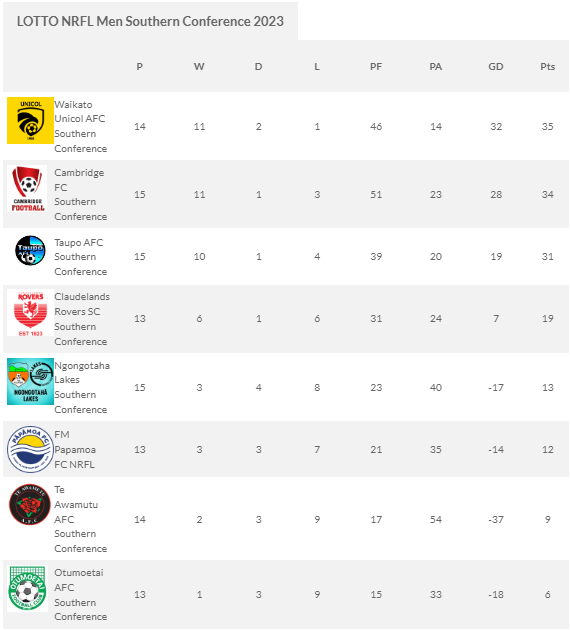The image size is (570, 630).
Task: Open FM Papamoa FC NRFL team link
Action: (x=75, y=450)
